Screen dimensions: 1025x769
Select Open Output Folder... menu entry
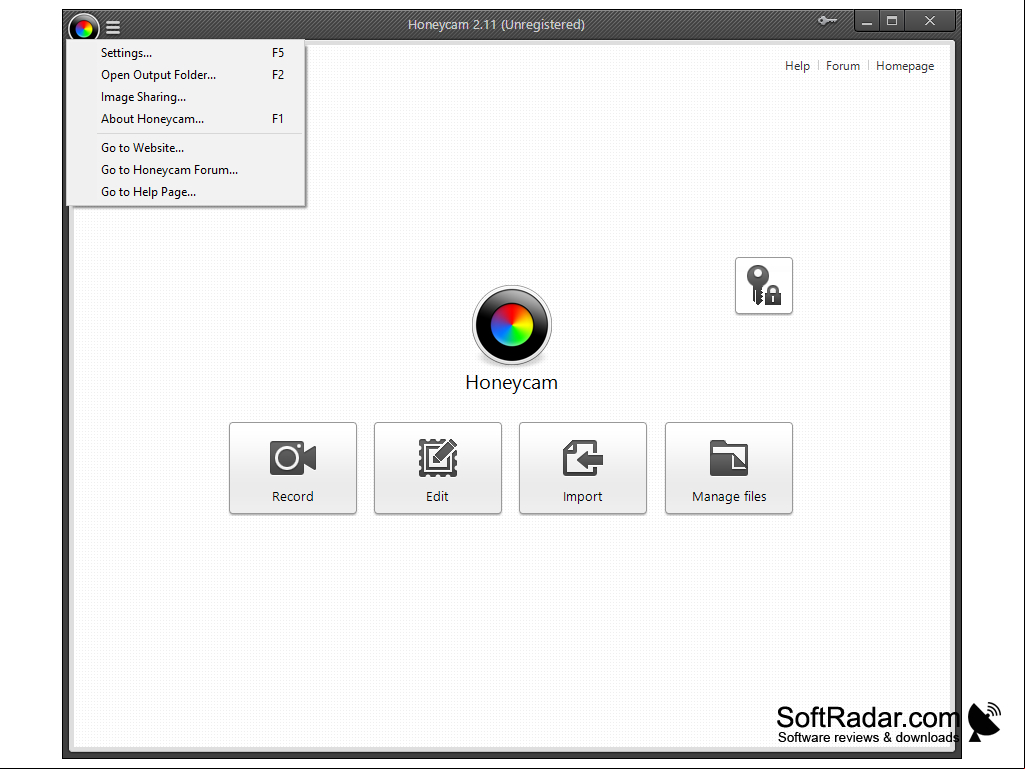tap(186, 75)
